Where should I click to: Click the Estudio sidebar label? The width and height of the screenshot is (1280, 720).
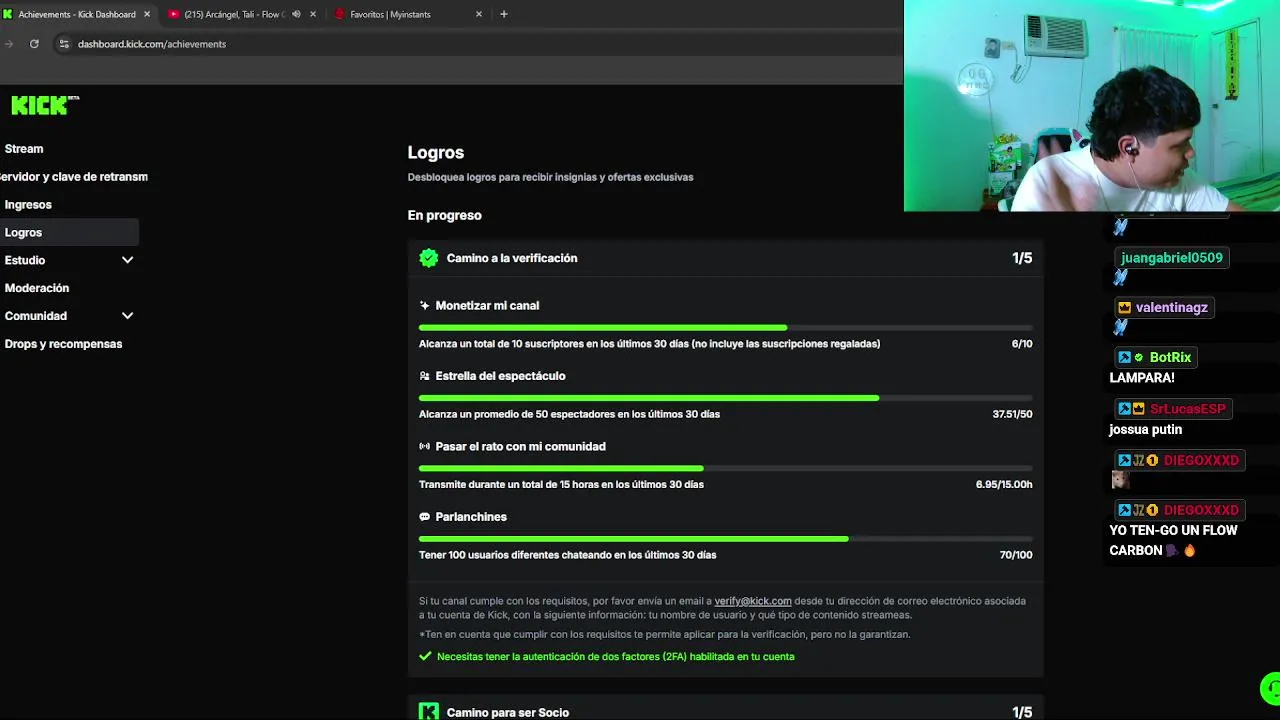pos(25,260)
